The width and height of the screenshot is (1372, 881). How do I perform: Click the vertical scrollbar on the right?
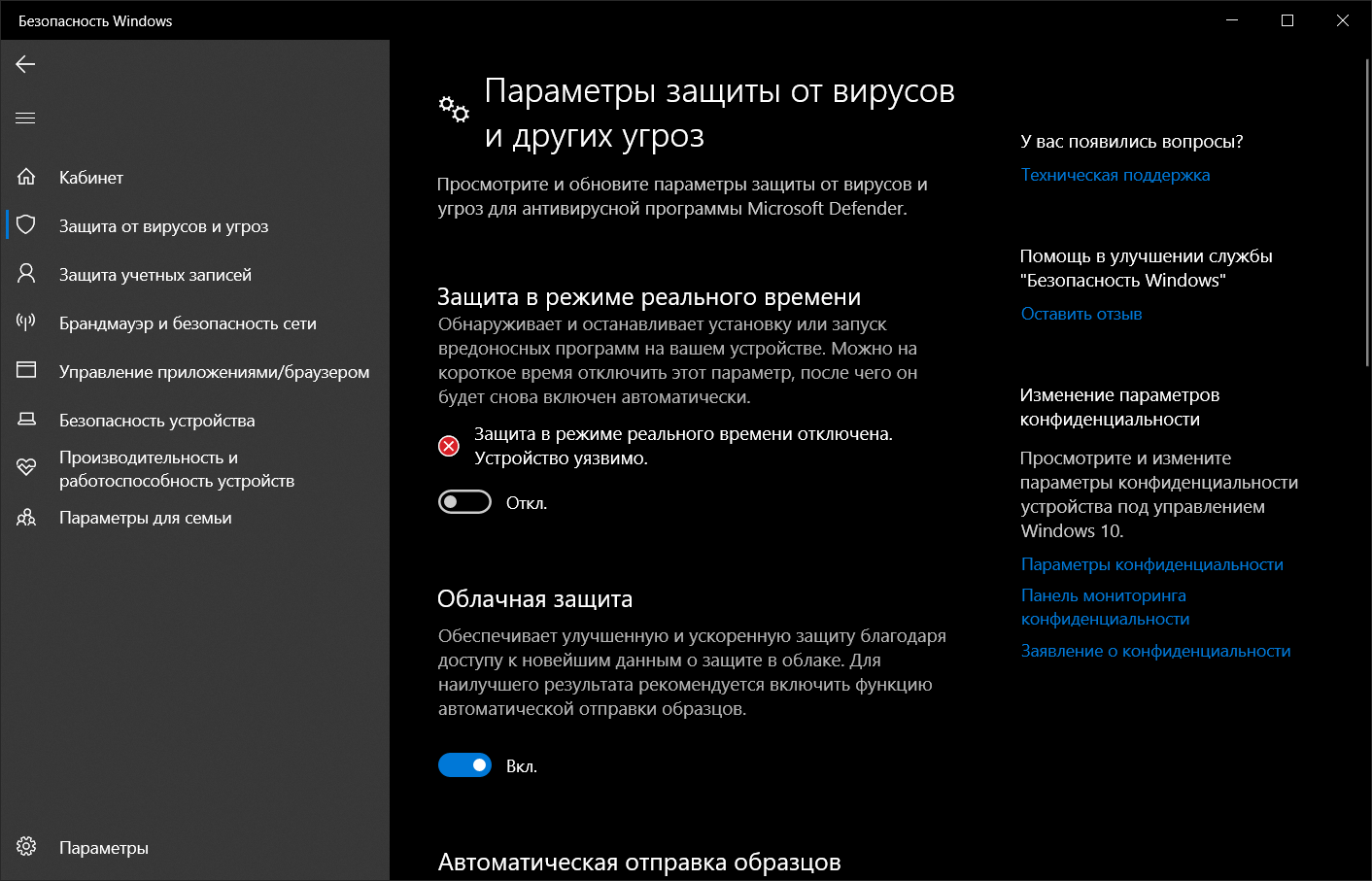[x=1367, y=212]
